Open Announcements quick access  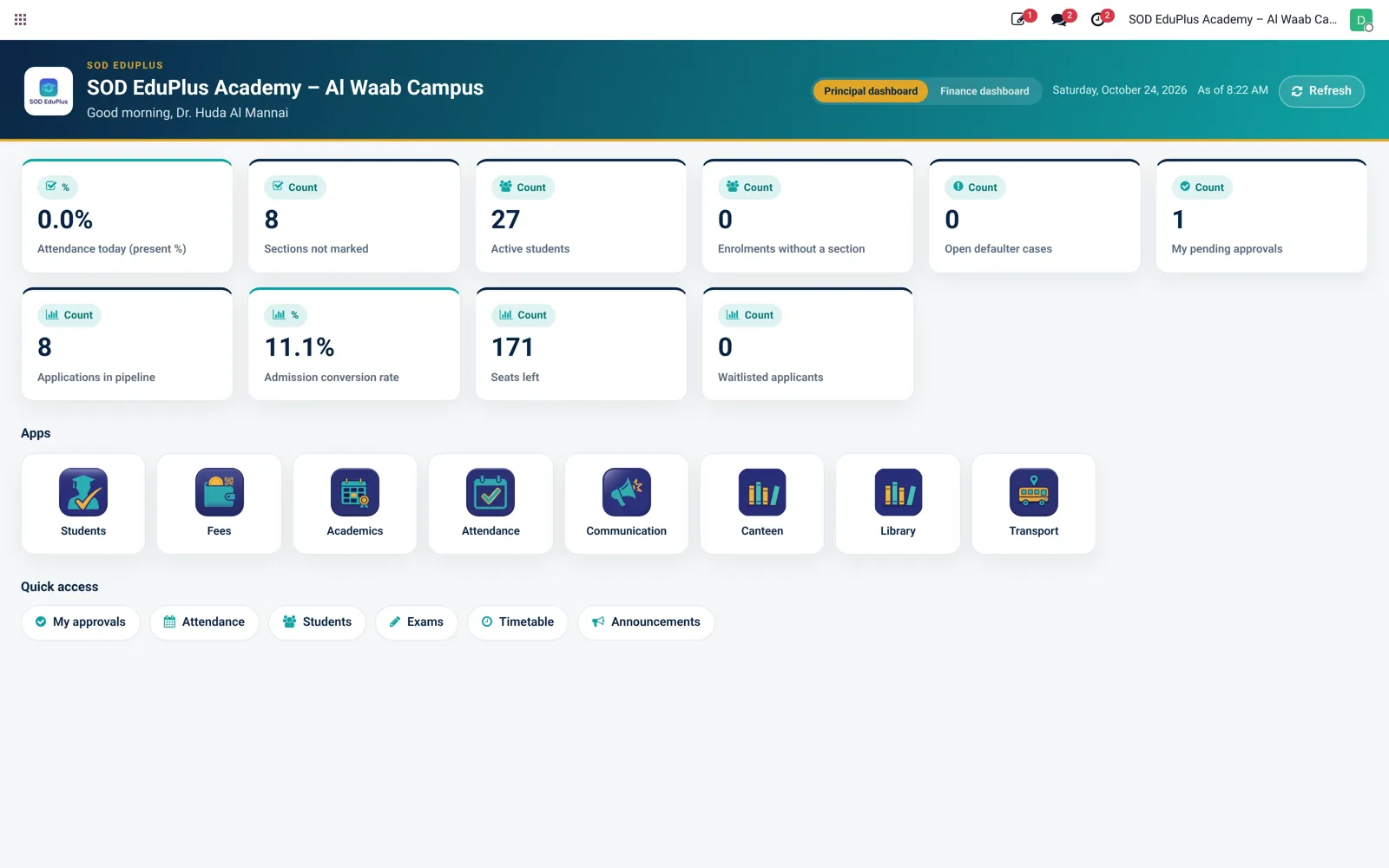[x=646, y=622]
